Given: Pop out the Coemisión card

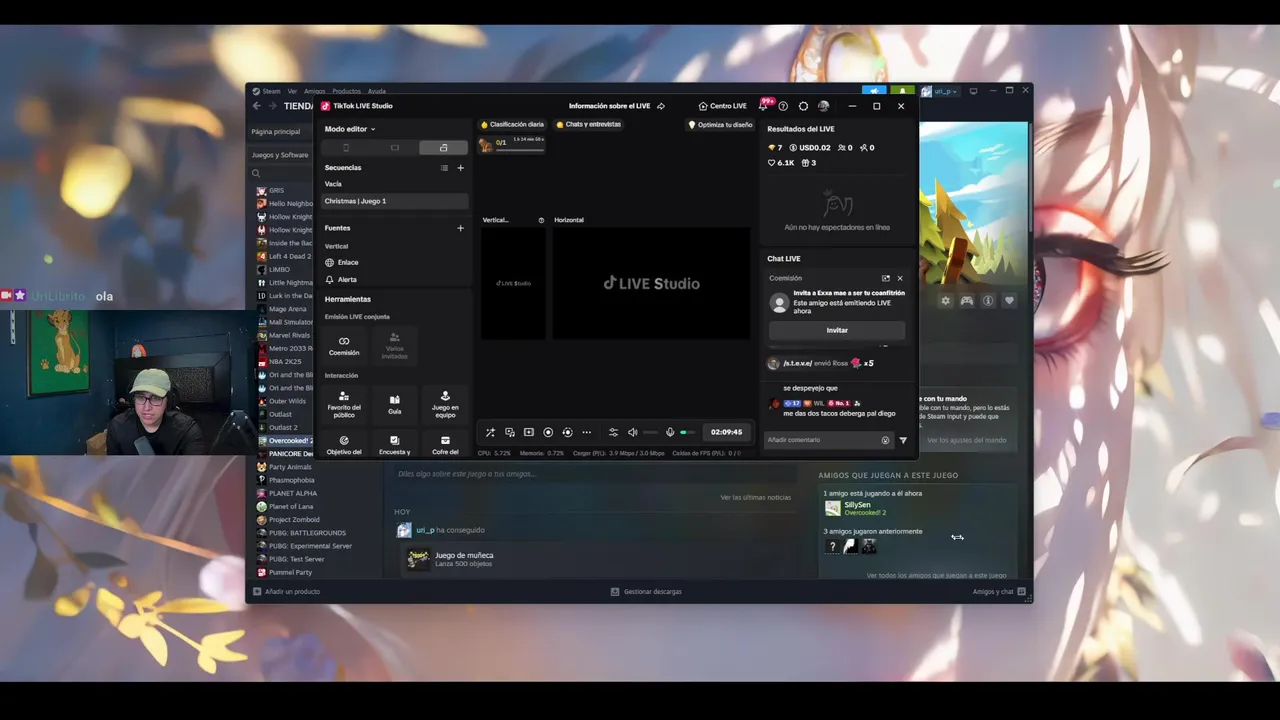Looking at the screenshot, I should point(885,278).
